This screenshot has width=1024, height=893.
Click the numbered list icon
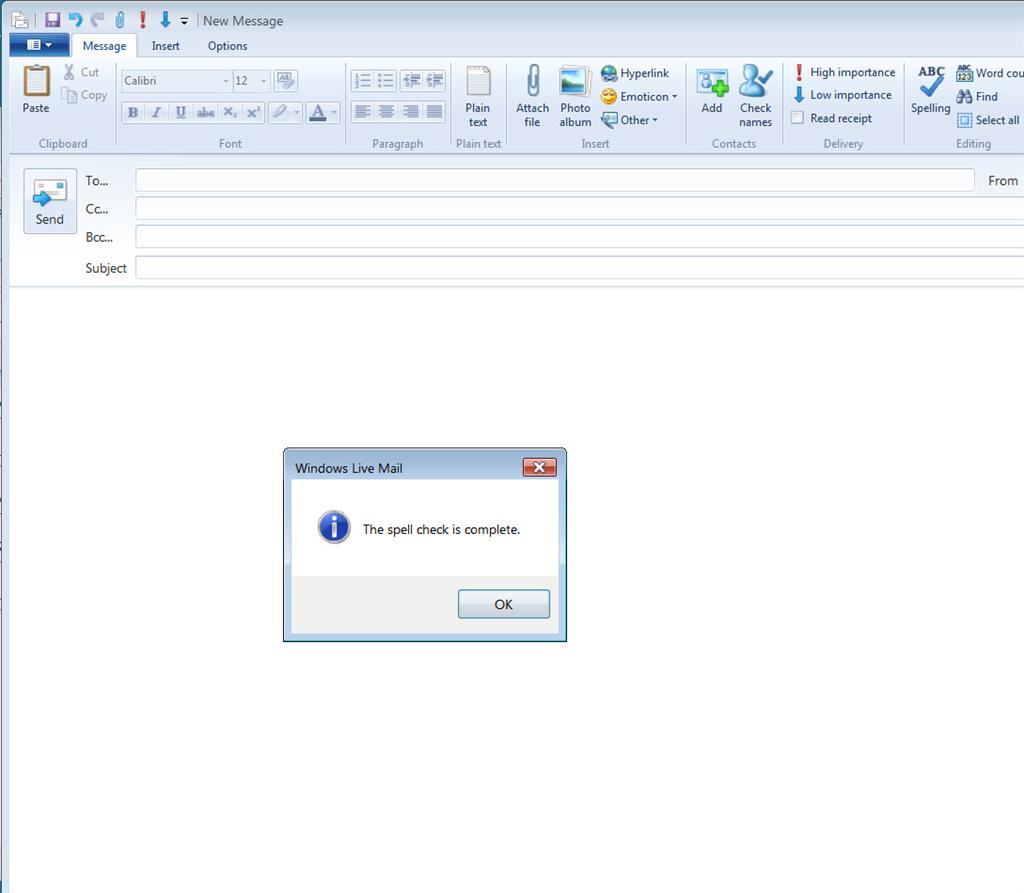(x=362, y=80)
